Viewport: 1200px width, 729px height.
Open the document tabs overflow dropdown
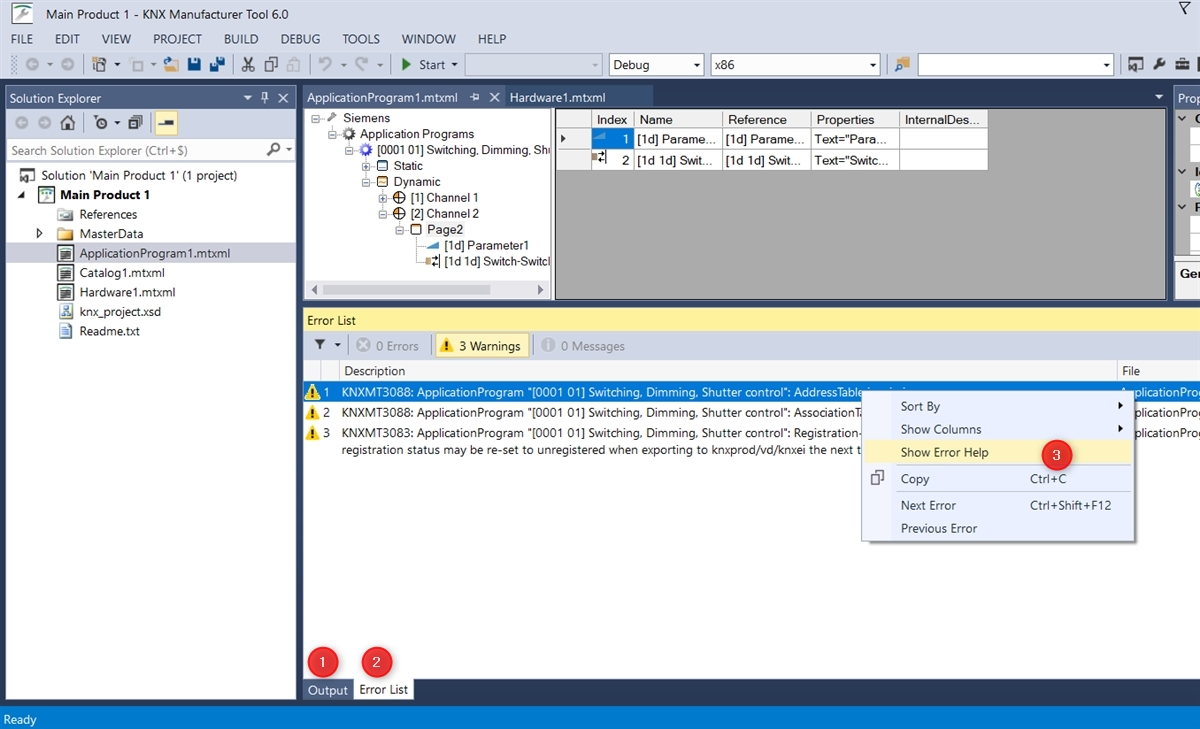click(1158, 98)
